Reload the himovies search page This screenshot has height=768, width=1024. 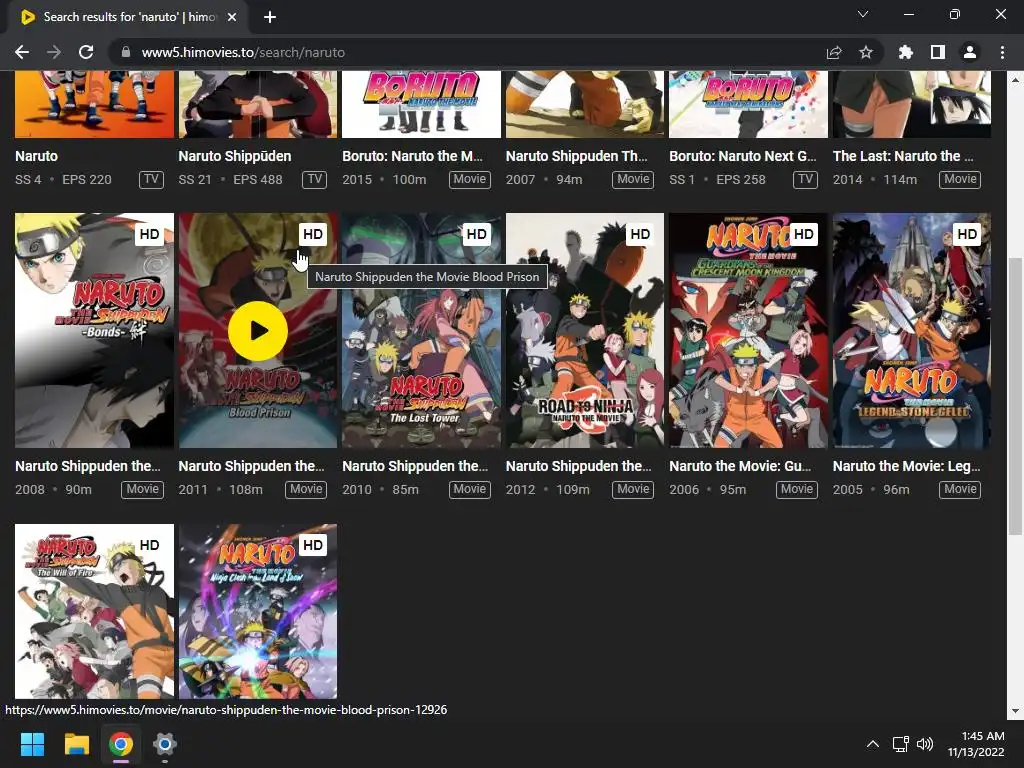pos(86,52)
